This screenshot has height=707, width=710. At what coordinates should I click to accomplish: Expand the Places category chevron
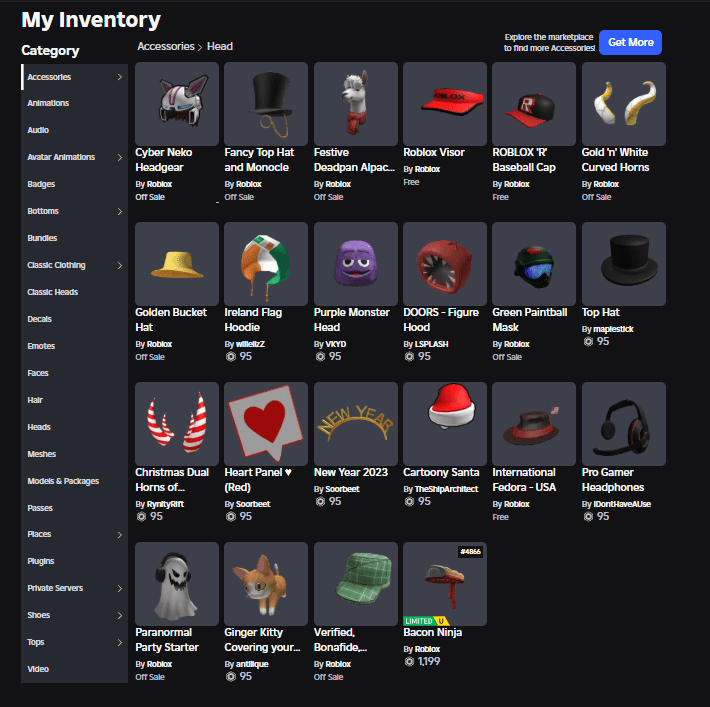[120, 534]
